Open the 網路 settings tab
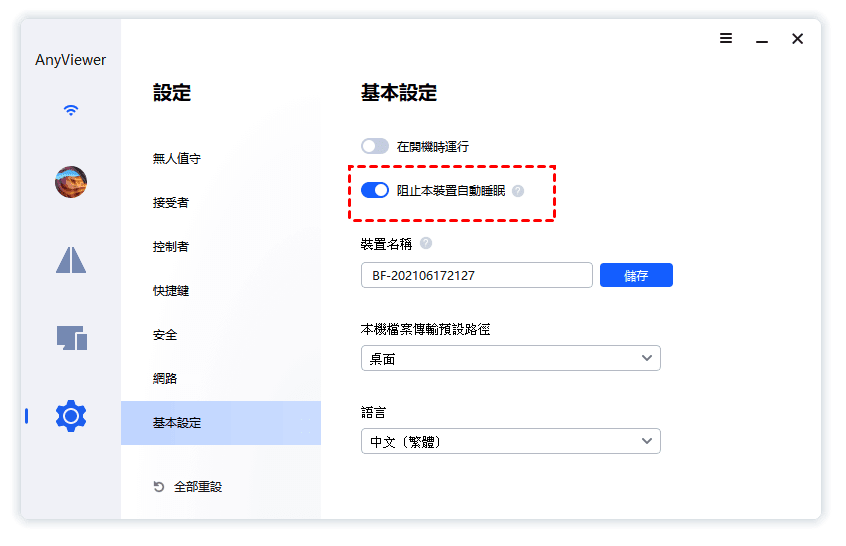The height and width of the screenshot is (546, 846). point(165,378)
